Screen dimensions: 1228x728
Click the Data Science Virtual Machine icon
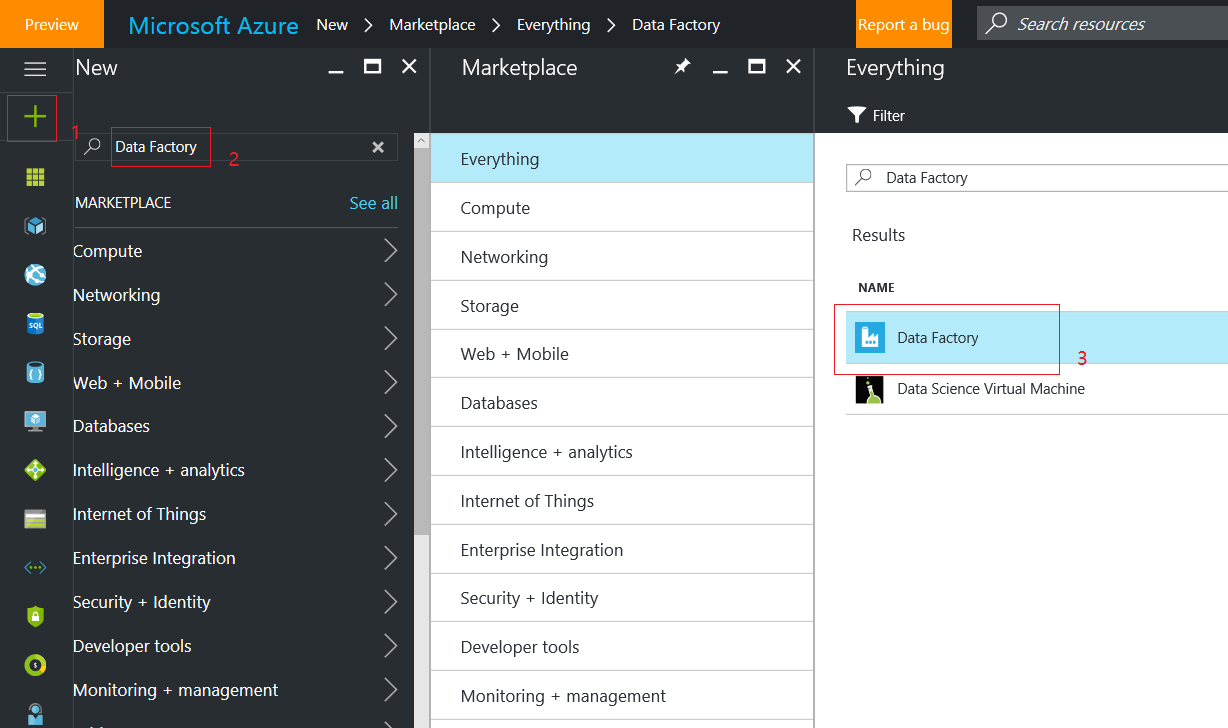point(870,389)
